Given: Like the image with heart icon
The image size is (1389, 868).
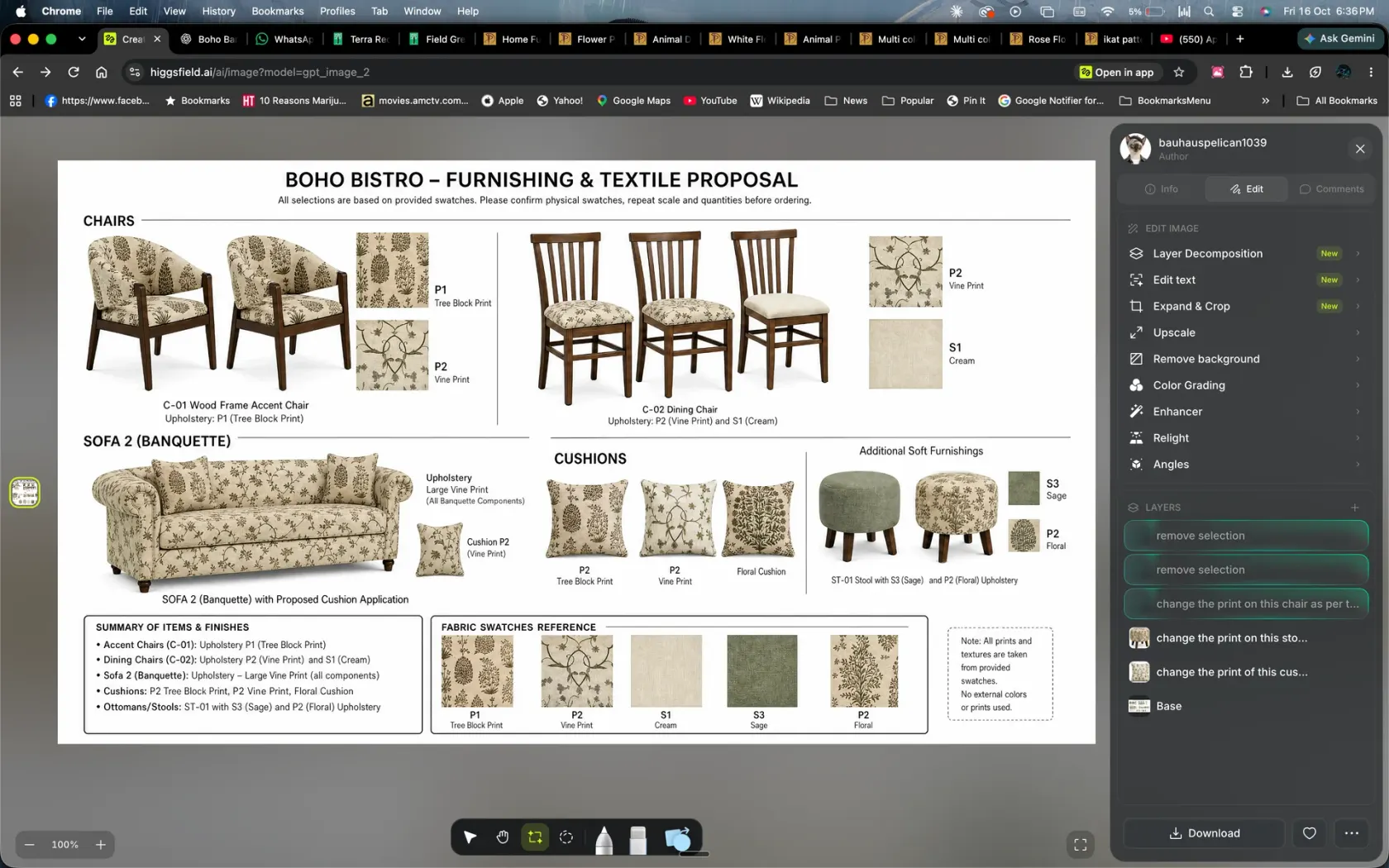Looking at the screenshot, I should coord(1310,833).
